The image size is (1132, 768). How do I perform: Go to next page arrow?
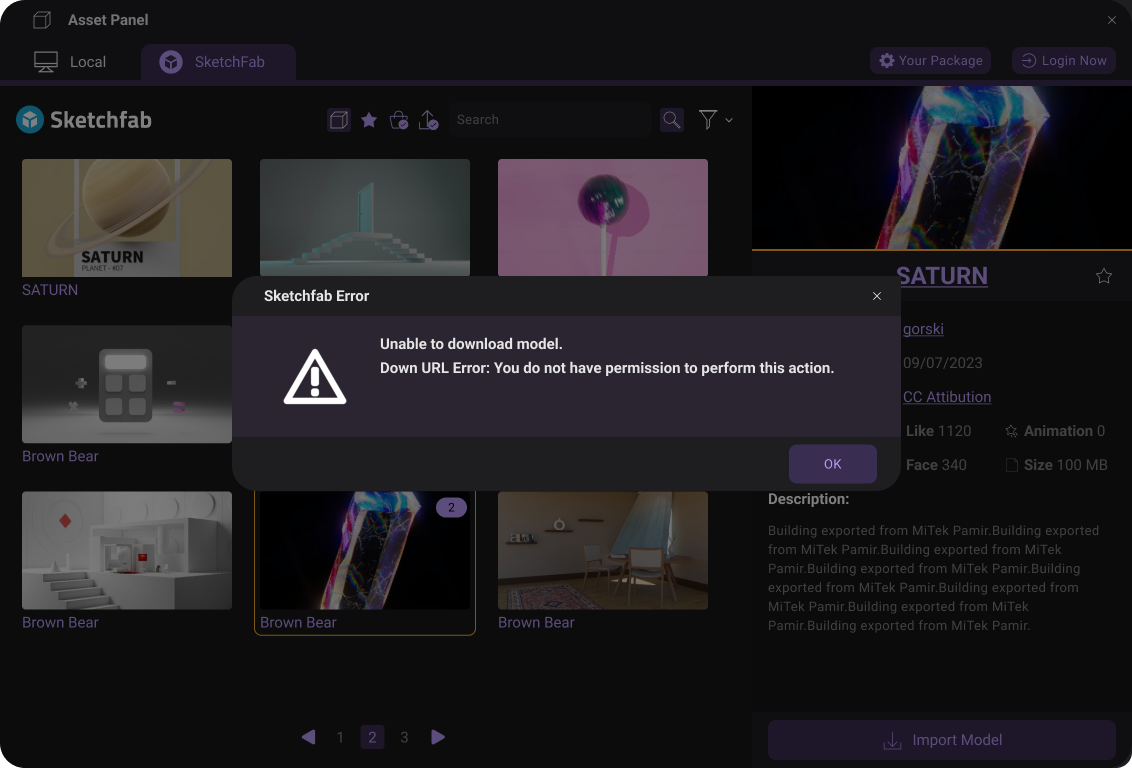tap(438, 737)
